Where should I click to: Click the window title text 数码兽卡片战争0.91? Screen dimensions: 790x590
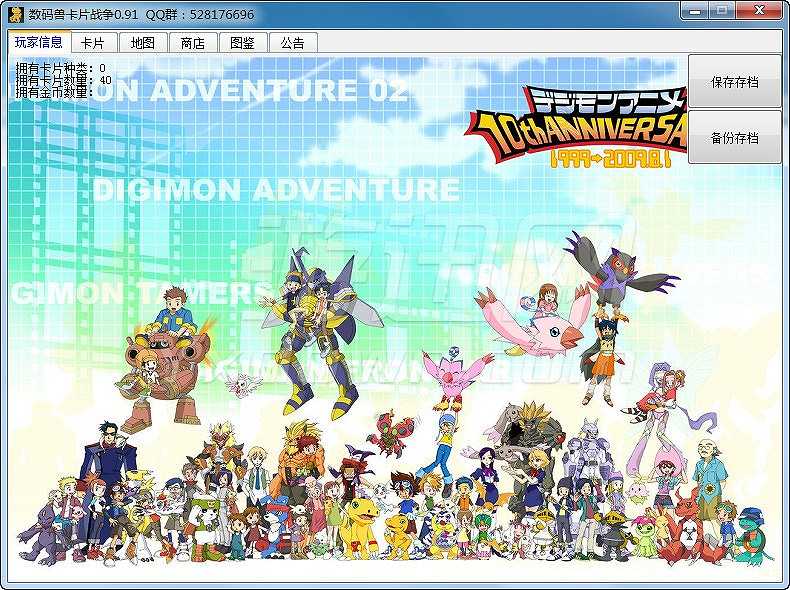point(83,15)
